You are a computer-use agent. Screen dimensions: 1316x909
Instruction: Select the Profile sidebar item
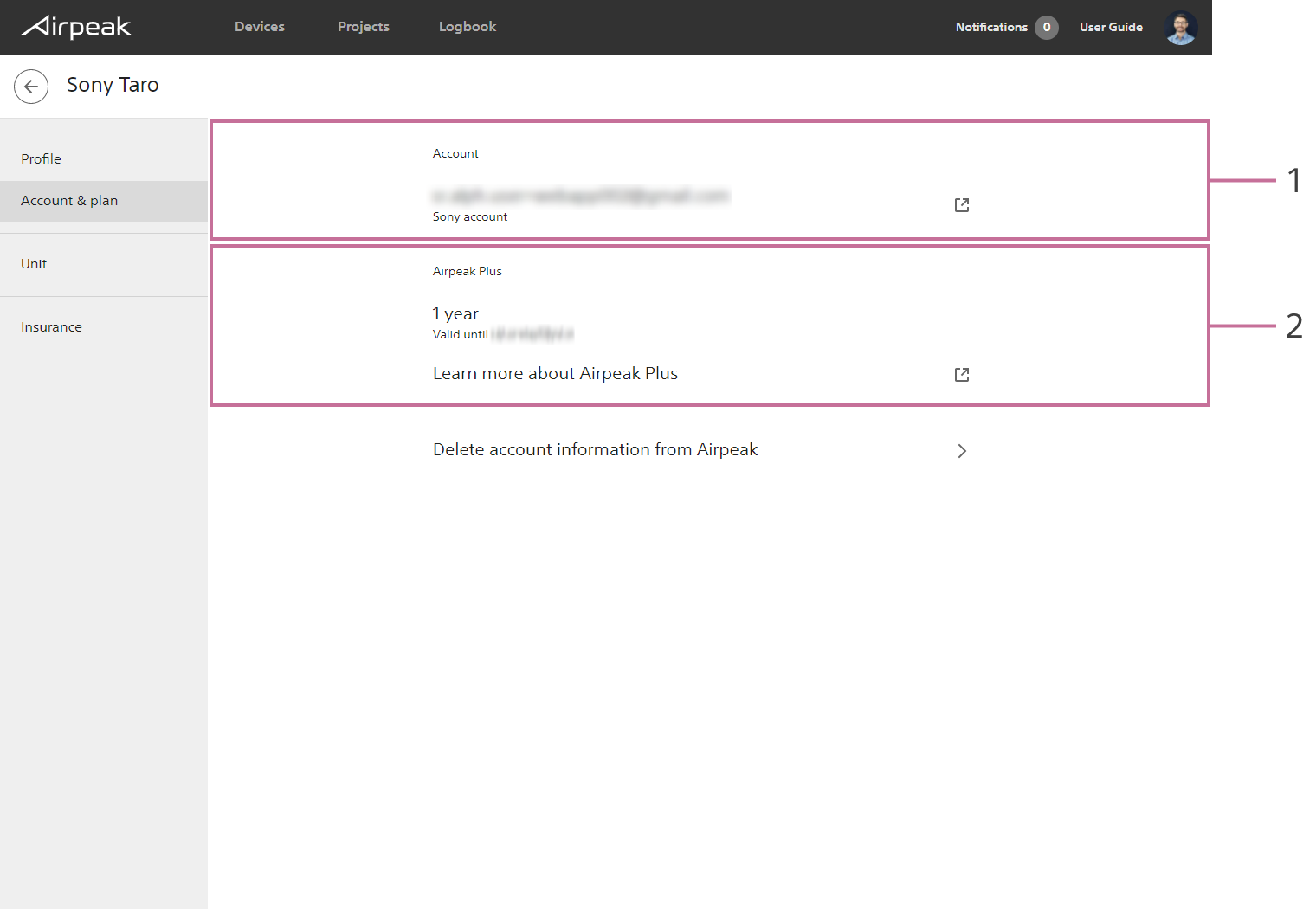coord(104,159)
